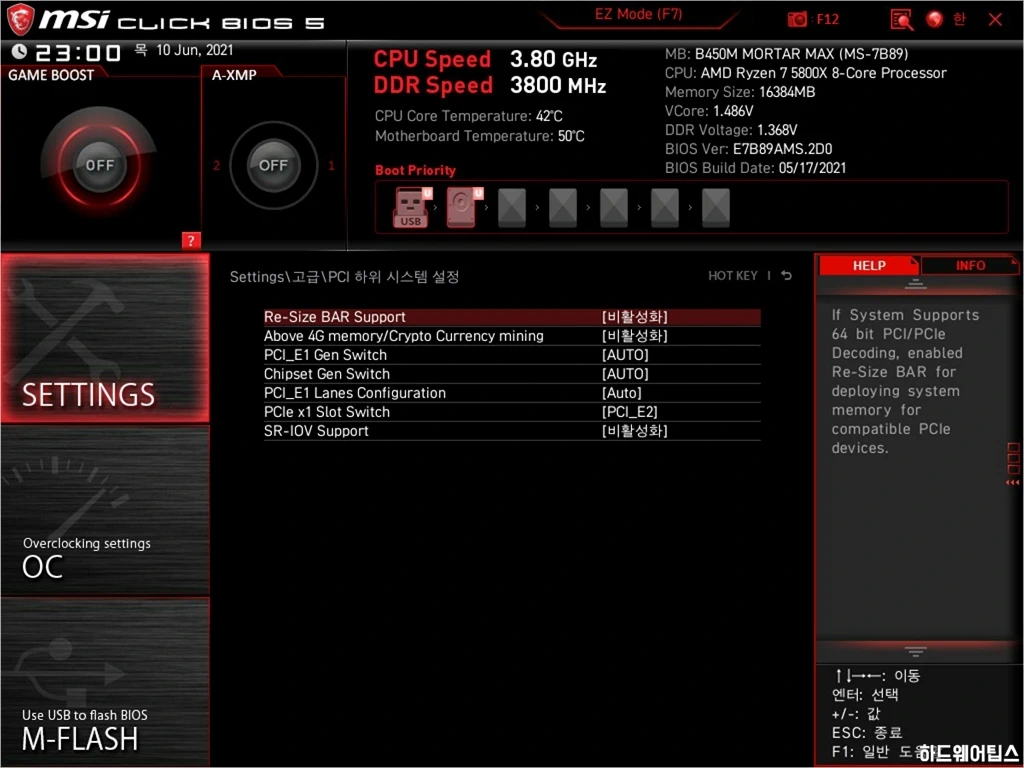Click the VCore 1.486V reading
The height and width of the screenshot is (768, 1024).
[x=709, y=110]
